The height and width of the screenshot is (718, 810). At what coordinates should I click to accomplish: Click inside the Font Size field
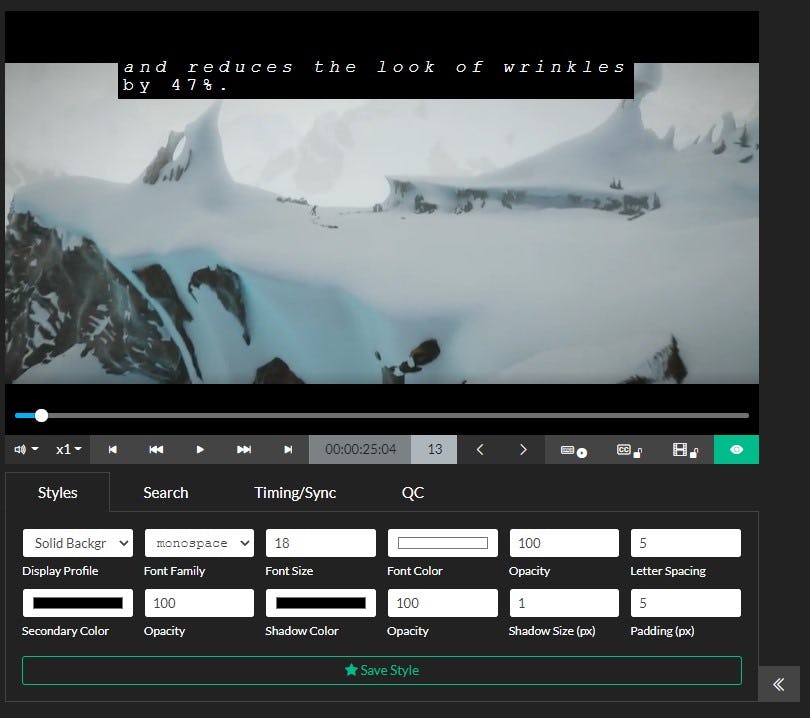[x=320, y=543]
